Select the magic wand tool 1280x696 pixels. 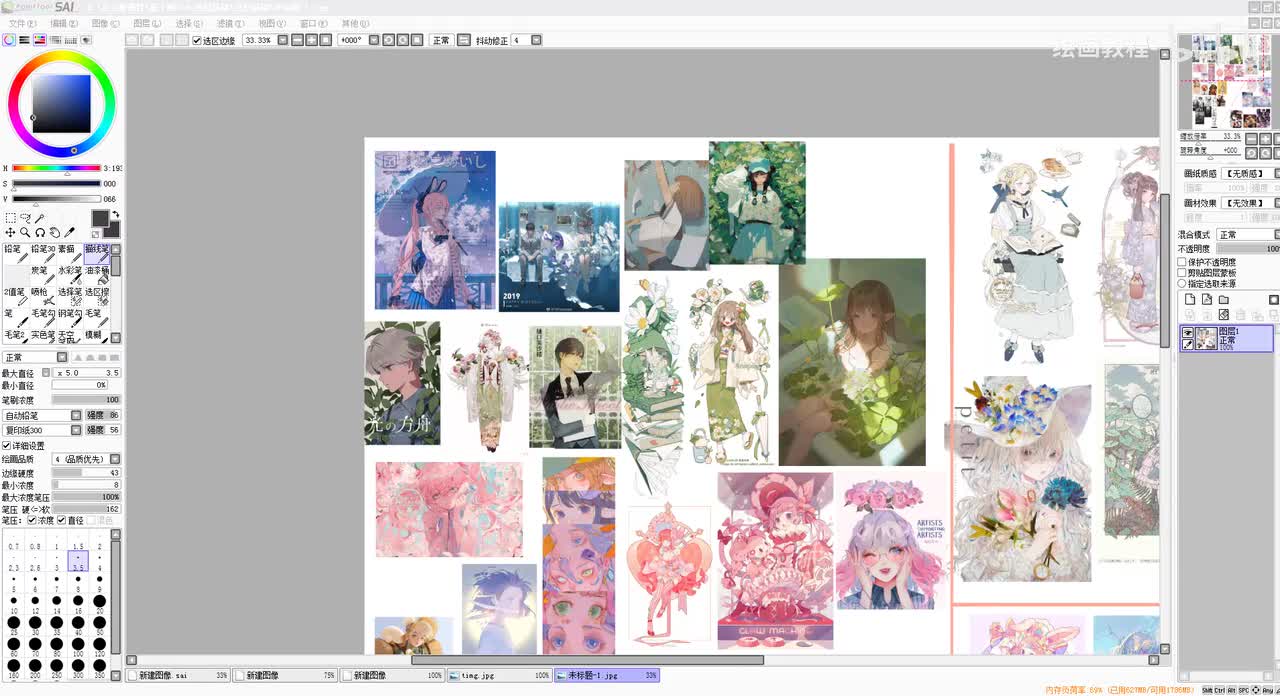click(x=40, y=218)
